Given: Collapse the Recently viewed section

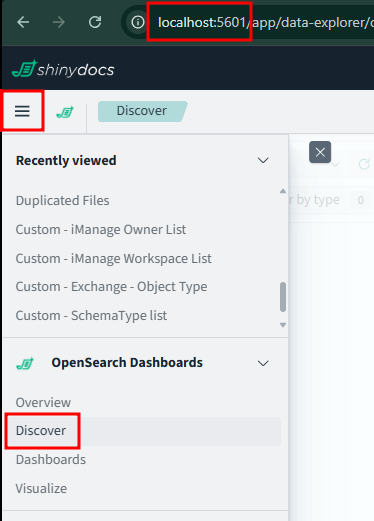Looking at the screenshot, I should click(263, 160).
